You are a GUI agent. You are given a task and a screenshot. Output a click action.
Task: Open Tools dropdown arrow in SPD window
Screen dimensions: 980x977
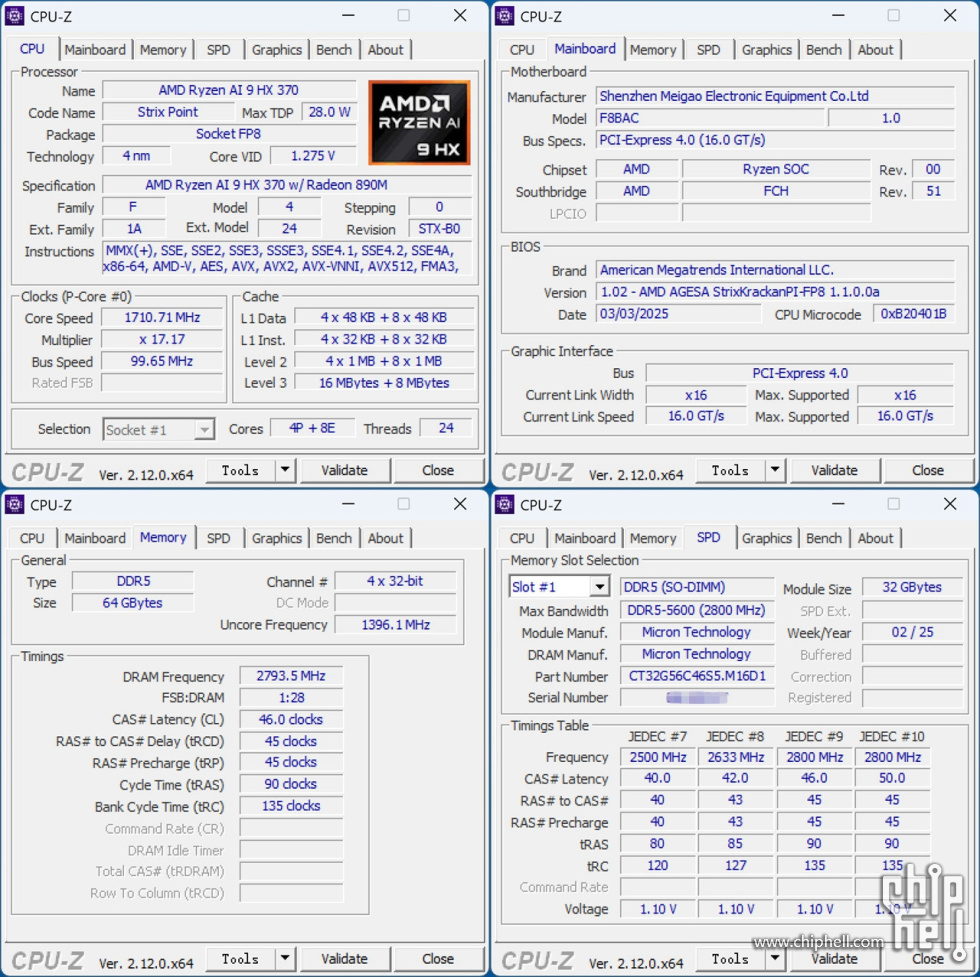click(x=775, y=958)
